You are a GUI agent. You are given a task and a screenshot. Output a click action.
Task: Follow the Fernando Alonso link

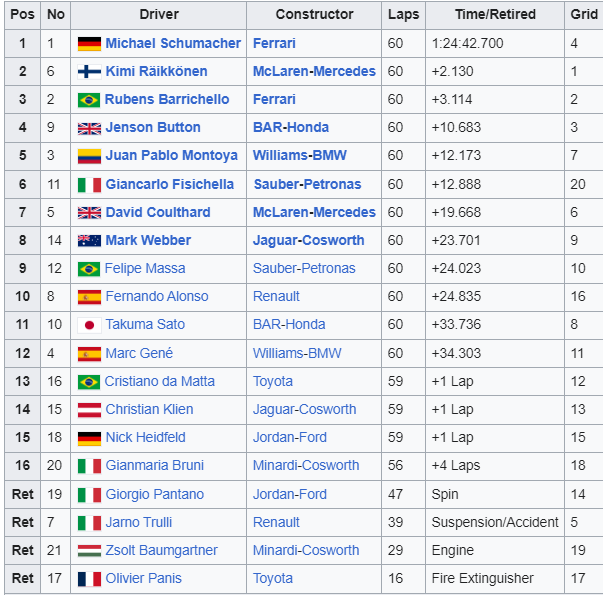point(157,297)
